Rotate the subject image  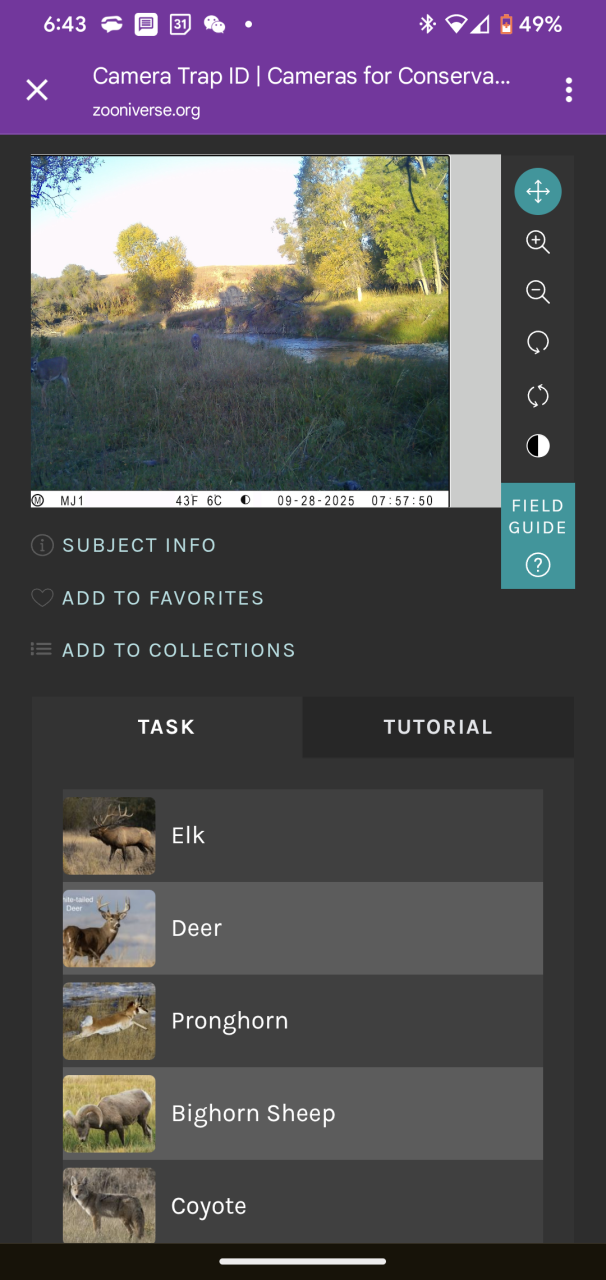(538, 343)
